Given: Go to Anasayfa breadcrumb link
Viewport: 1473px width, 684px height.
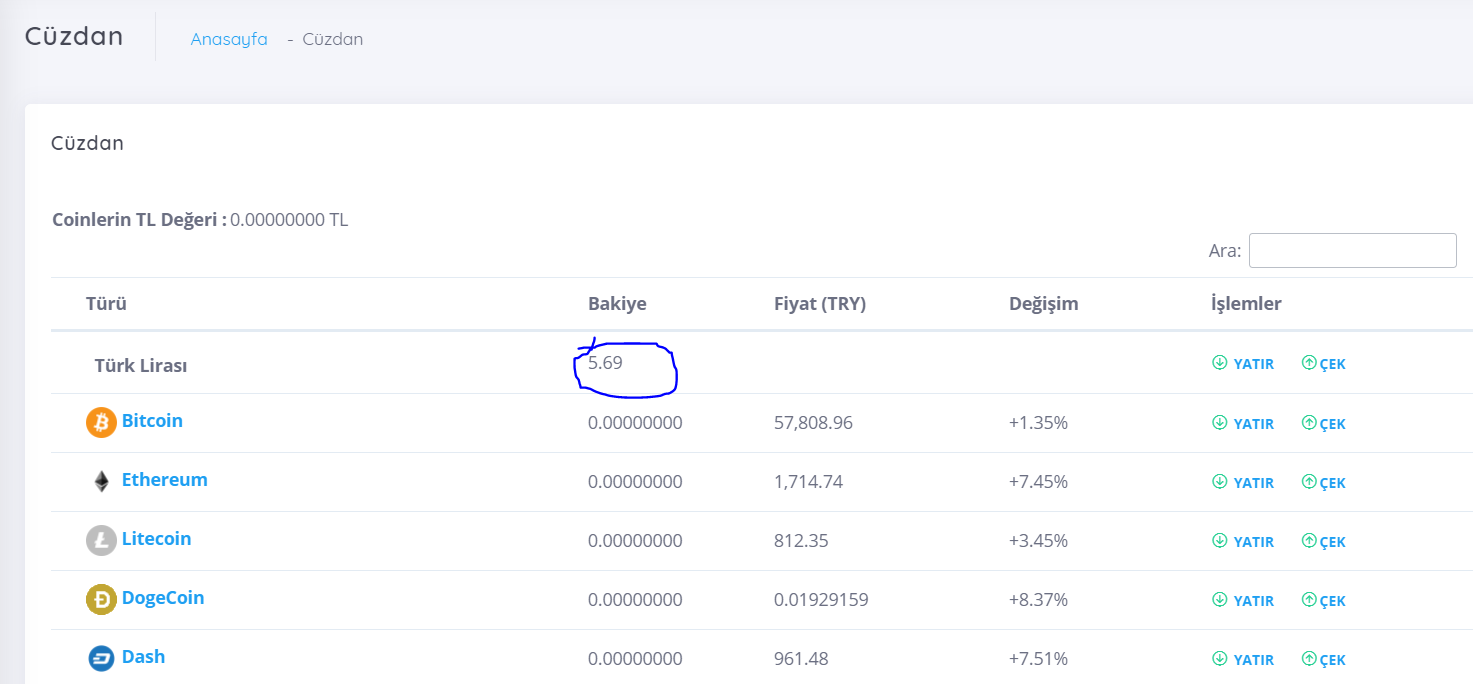Looking at the screenshot, I should [x=229, y=39].
